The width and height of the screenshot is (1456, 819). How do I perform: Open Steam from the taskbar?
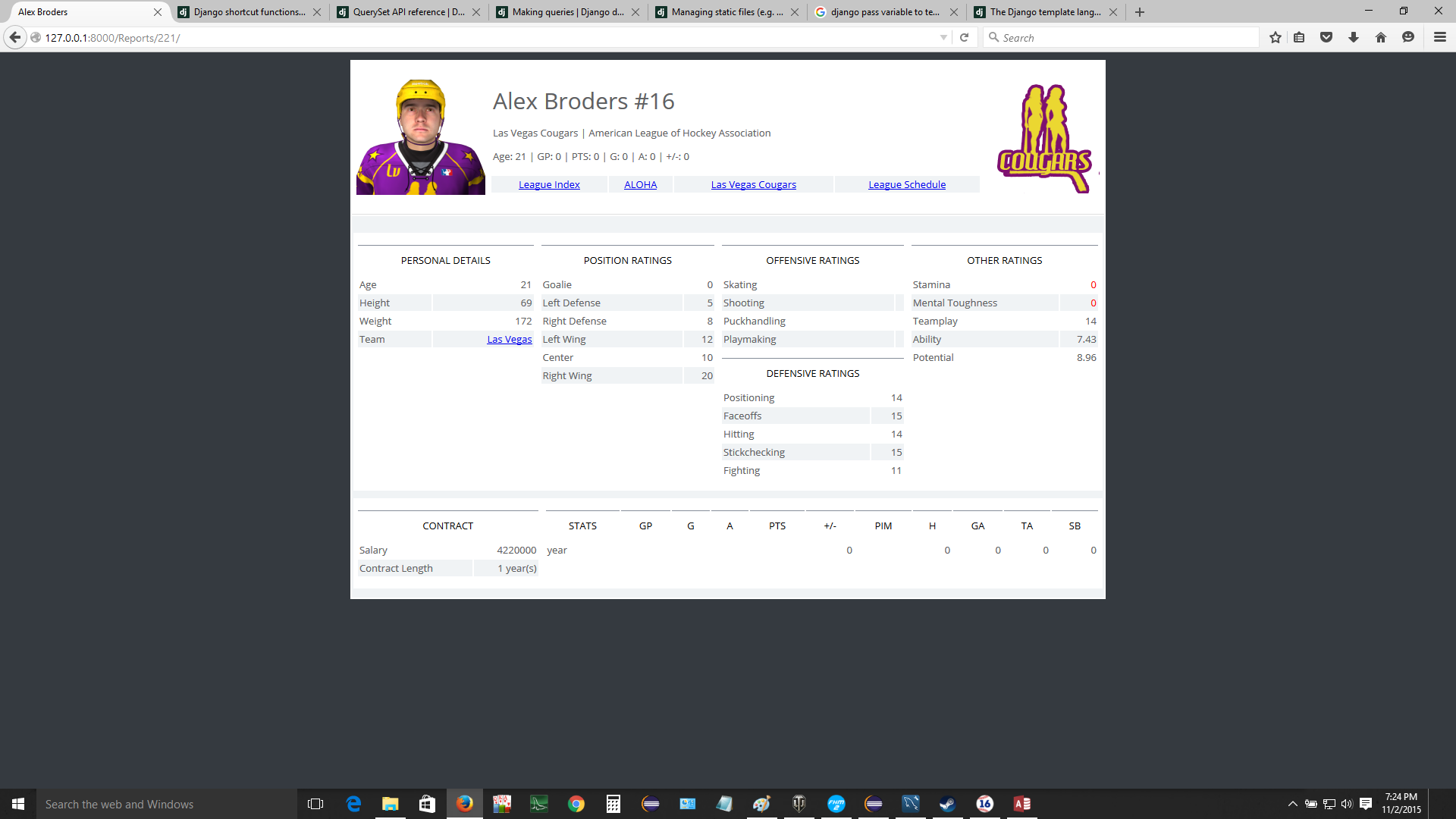[x=947, y=804]
